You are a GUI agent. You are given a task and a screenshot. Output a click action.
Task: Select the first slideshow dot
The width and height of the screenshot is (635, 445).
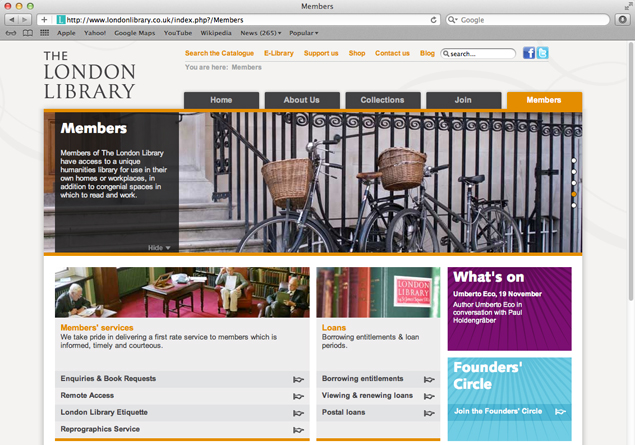coord(573,160)
